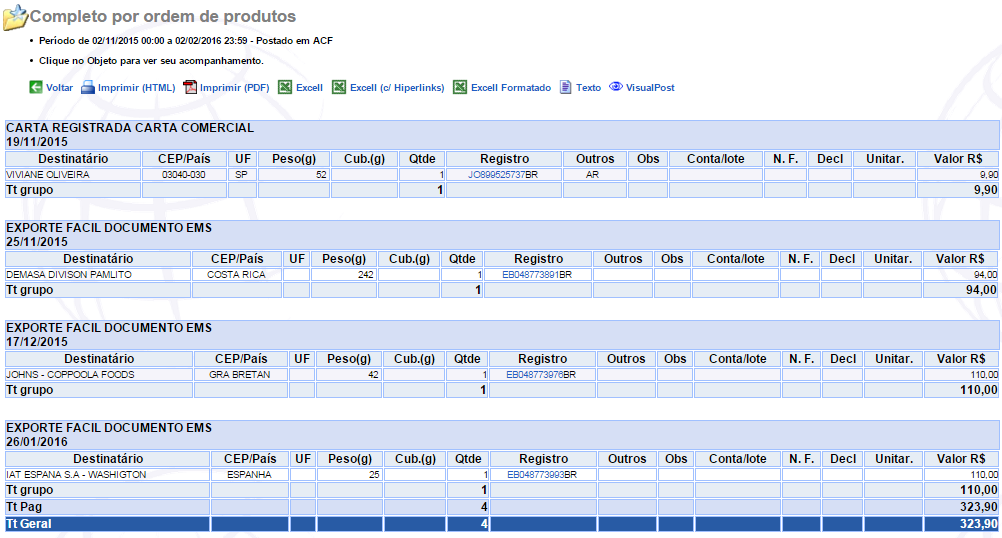
Task: Click the COSTA RICA country cell
Action: (236, 274)
